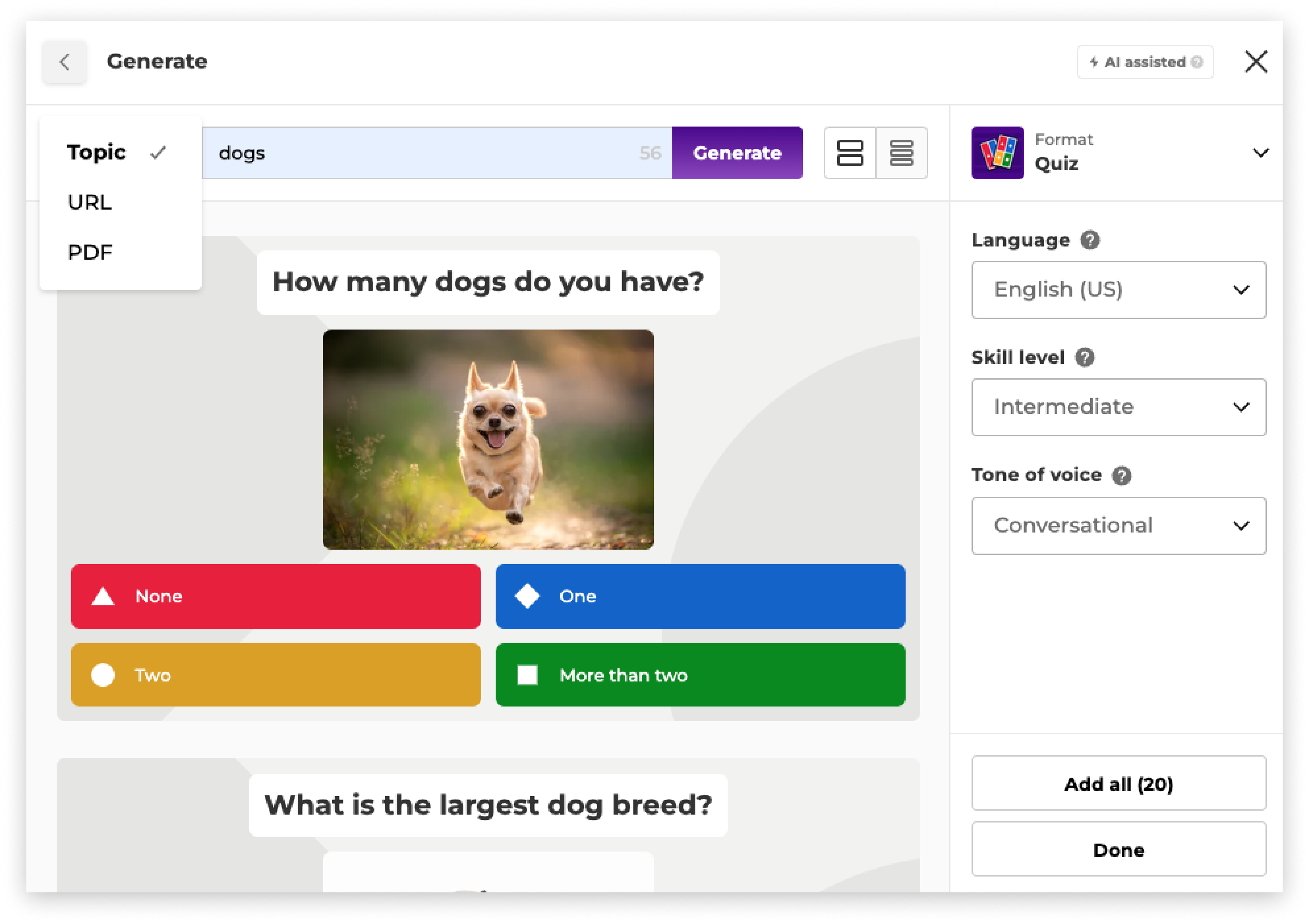Image resolution: width=1309 pixels, height=924 pixels.
Task: Select URL from the input type menu
Action: [90, 202]
